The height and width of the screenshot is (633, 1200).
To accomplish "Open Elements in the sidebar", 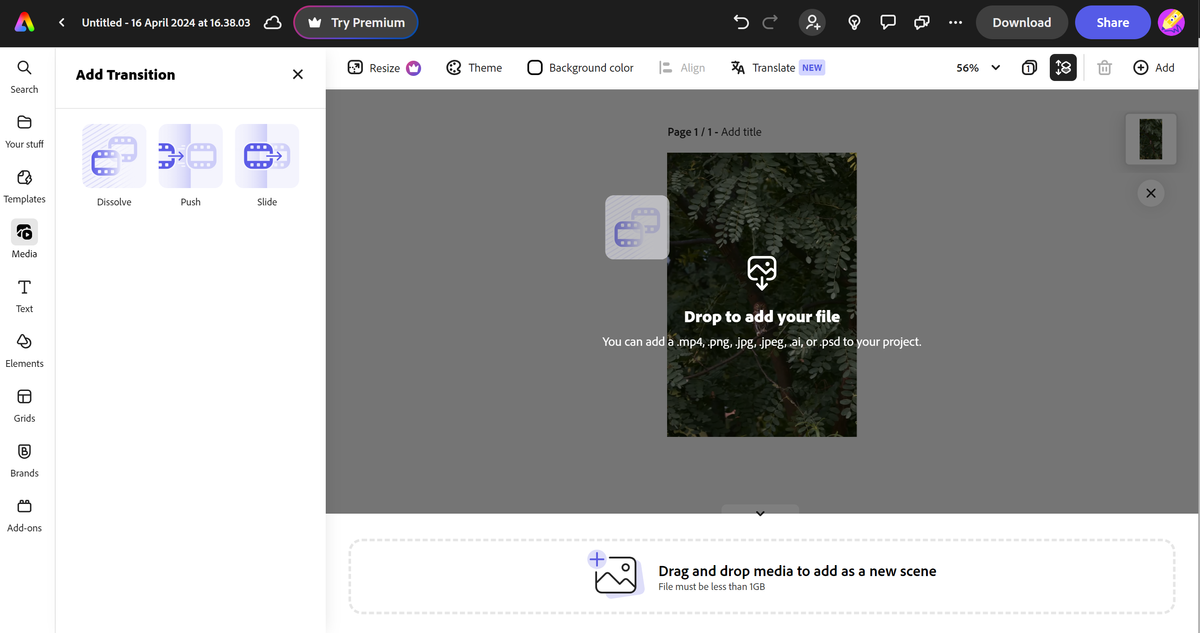I will pyautogui.click(x=24, y=350).
